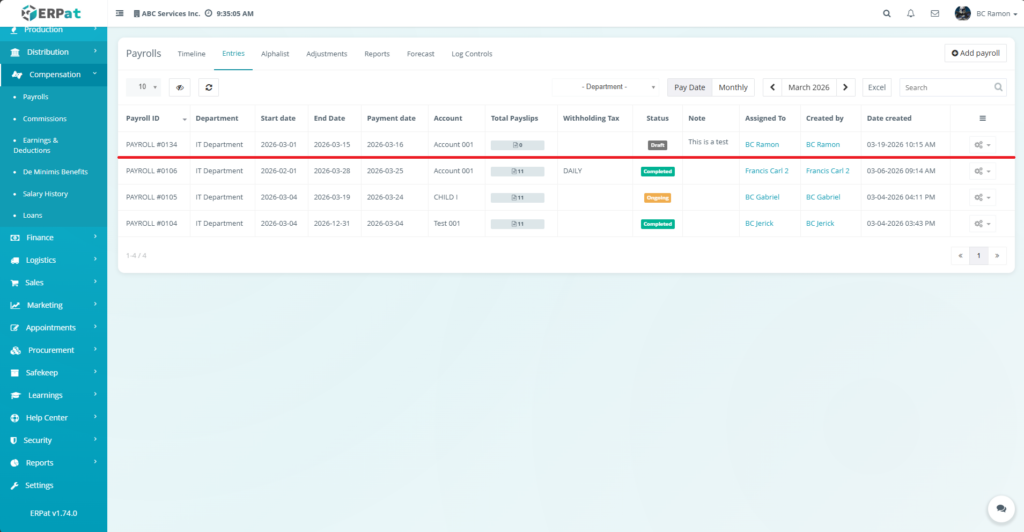Open the notifications bell
Image resolution: width=1024 pixels, height=532 pixels.
pyautogui.click(x=910, y=14)
